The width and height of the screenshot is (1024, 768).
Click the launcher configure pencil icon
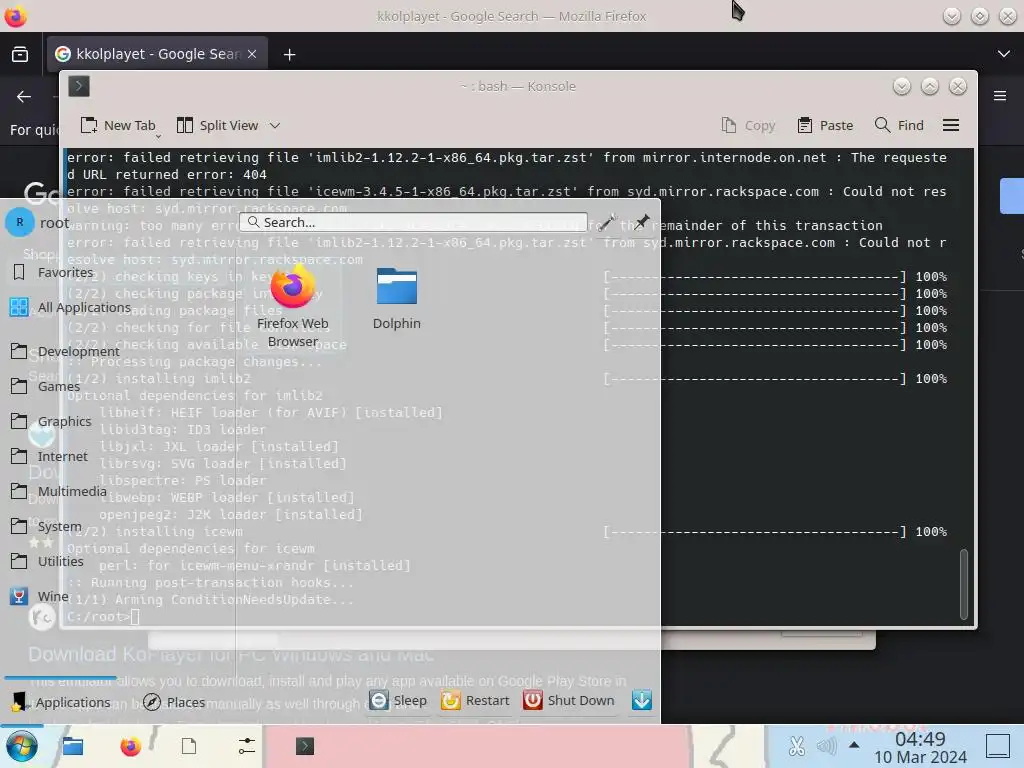click(x=607, y=222)
